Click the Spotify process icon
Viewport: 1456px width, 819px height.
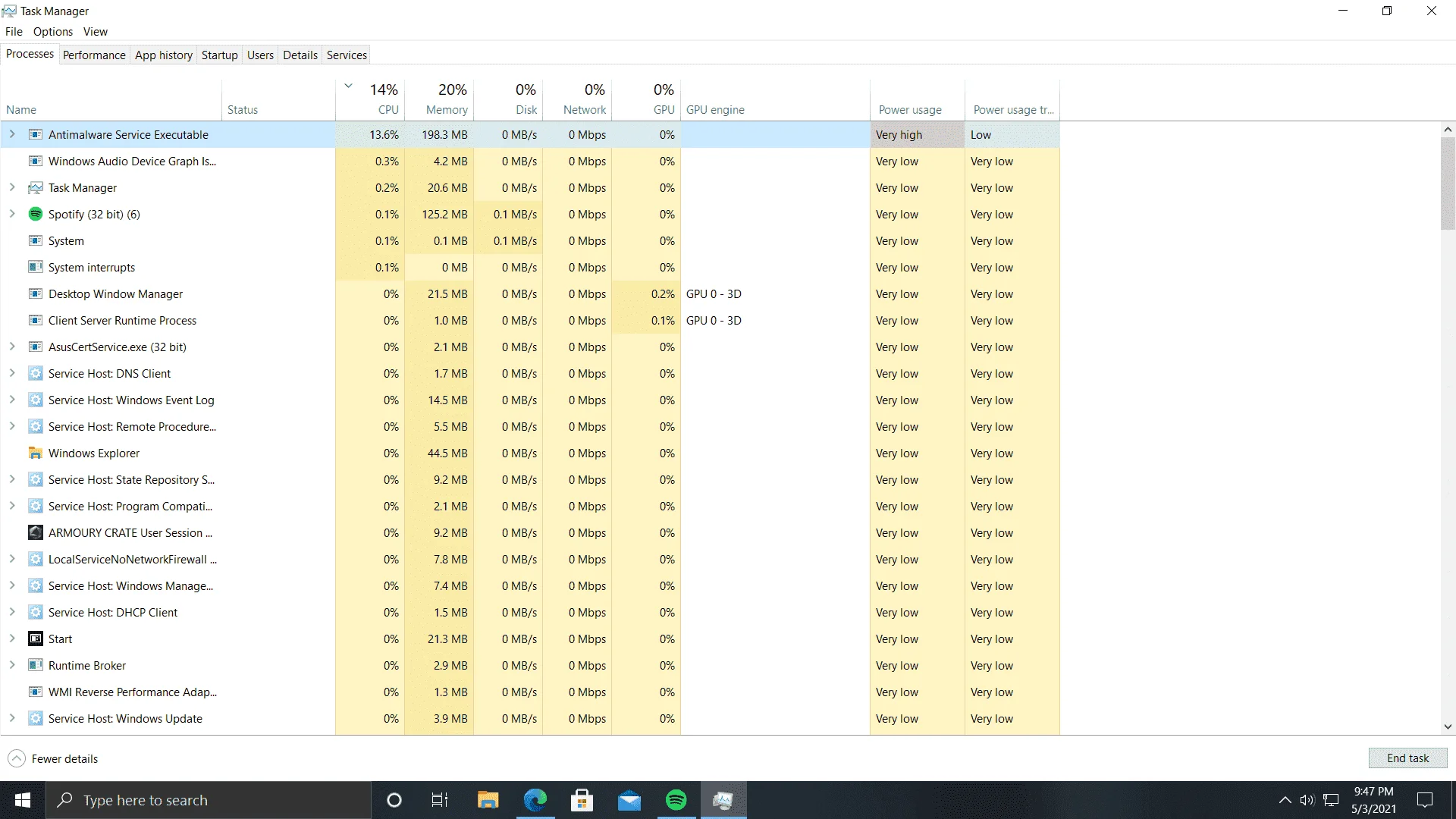click(35, 215)
